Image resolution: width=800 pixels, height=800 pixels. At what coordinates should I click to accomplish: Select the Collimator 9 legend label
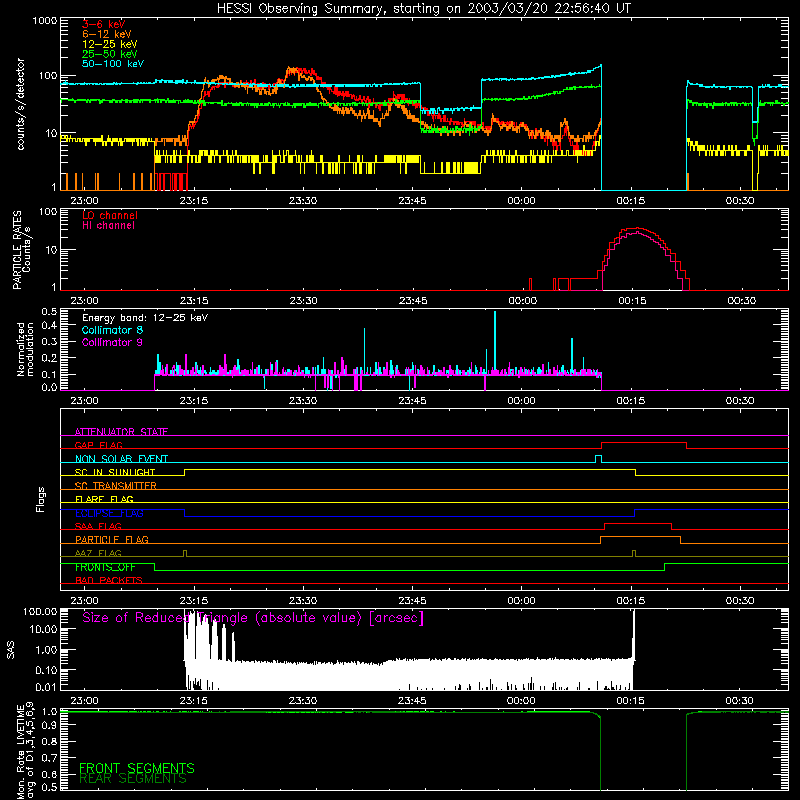112,342
